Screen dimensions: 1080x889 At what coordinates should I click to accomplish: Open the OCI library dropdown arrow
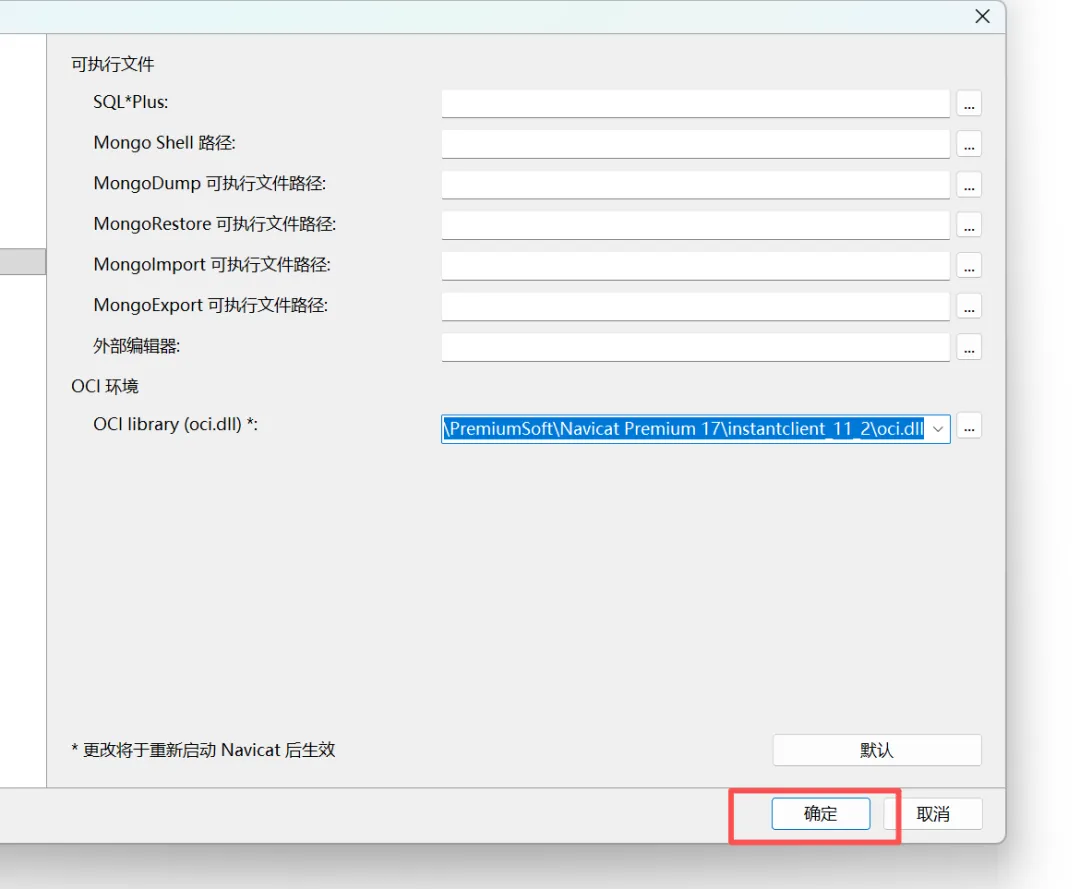click(937, 429)
